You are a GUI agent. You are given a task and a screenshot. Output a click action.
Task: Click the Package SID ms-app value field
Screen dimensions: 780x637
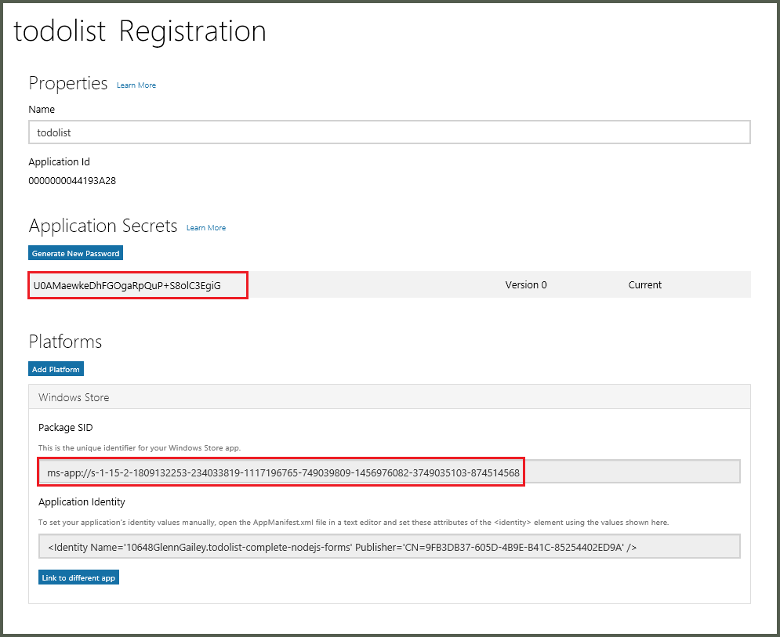click(278, 472)
